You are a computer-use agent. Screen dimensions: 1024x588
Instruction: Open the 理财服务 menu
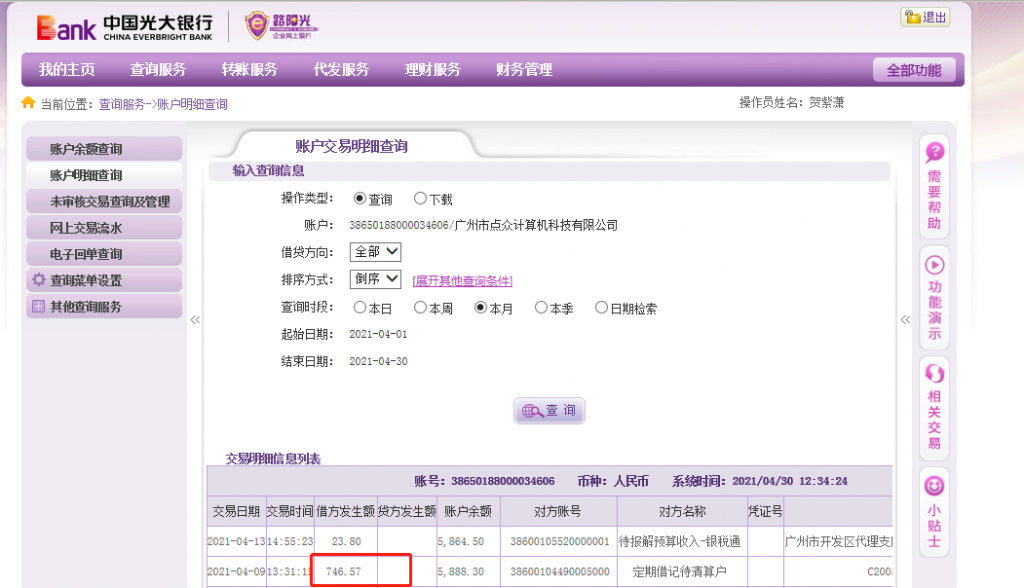[432, 70]
